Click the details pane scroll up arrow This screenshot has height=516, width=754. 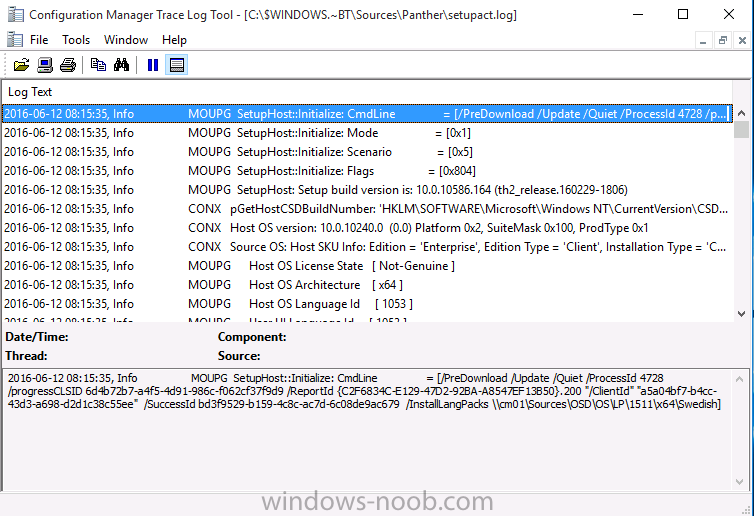(740, 379)
